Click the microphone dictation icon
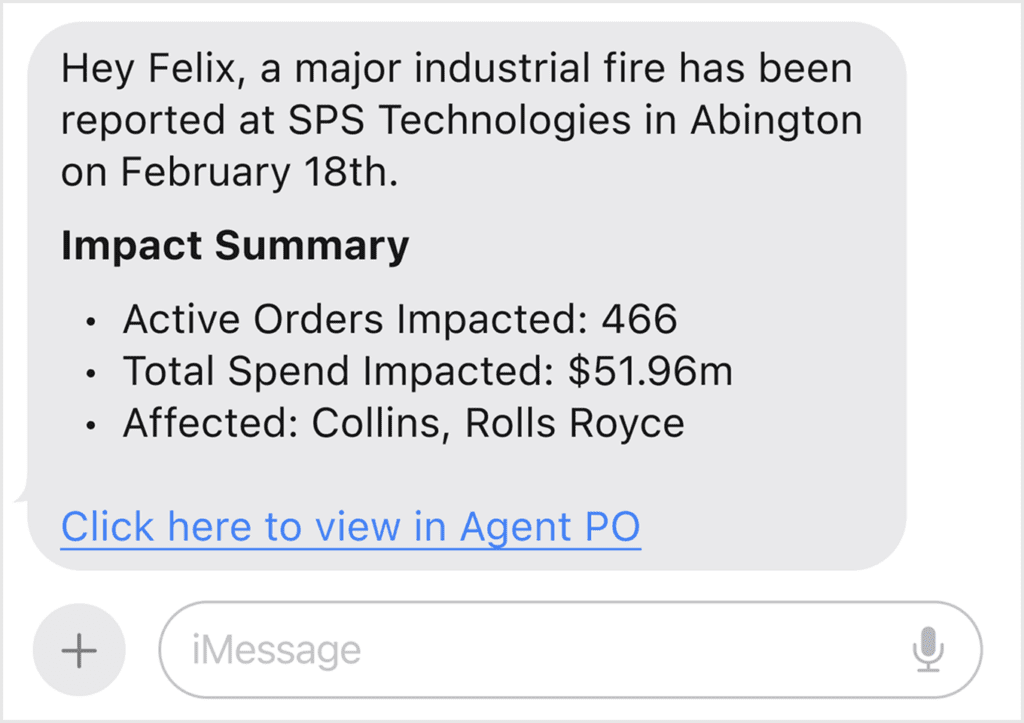The width and height of the screenshot is (1024, 723). click(928, 651)
